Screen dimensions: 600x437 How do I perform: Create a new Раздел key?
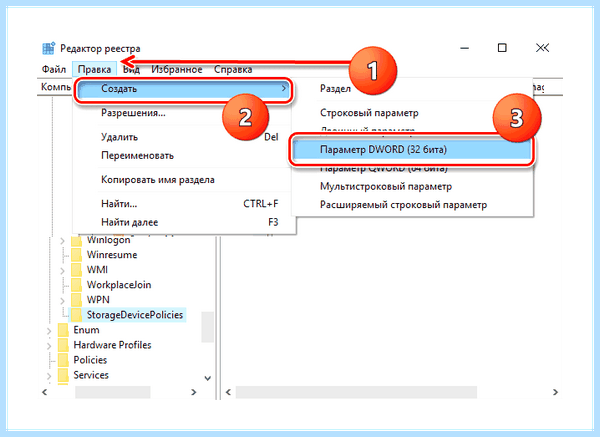click(335, 89)
